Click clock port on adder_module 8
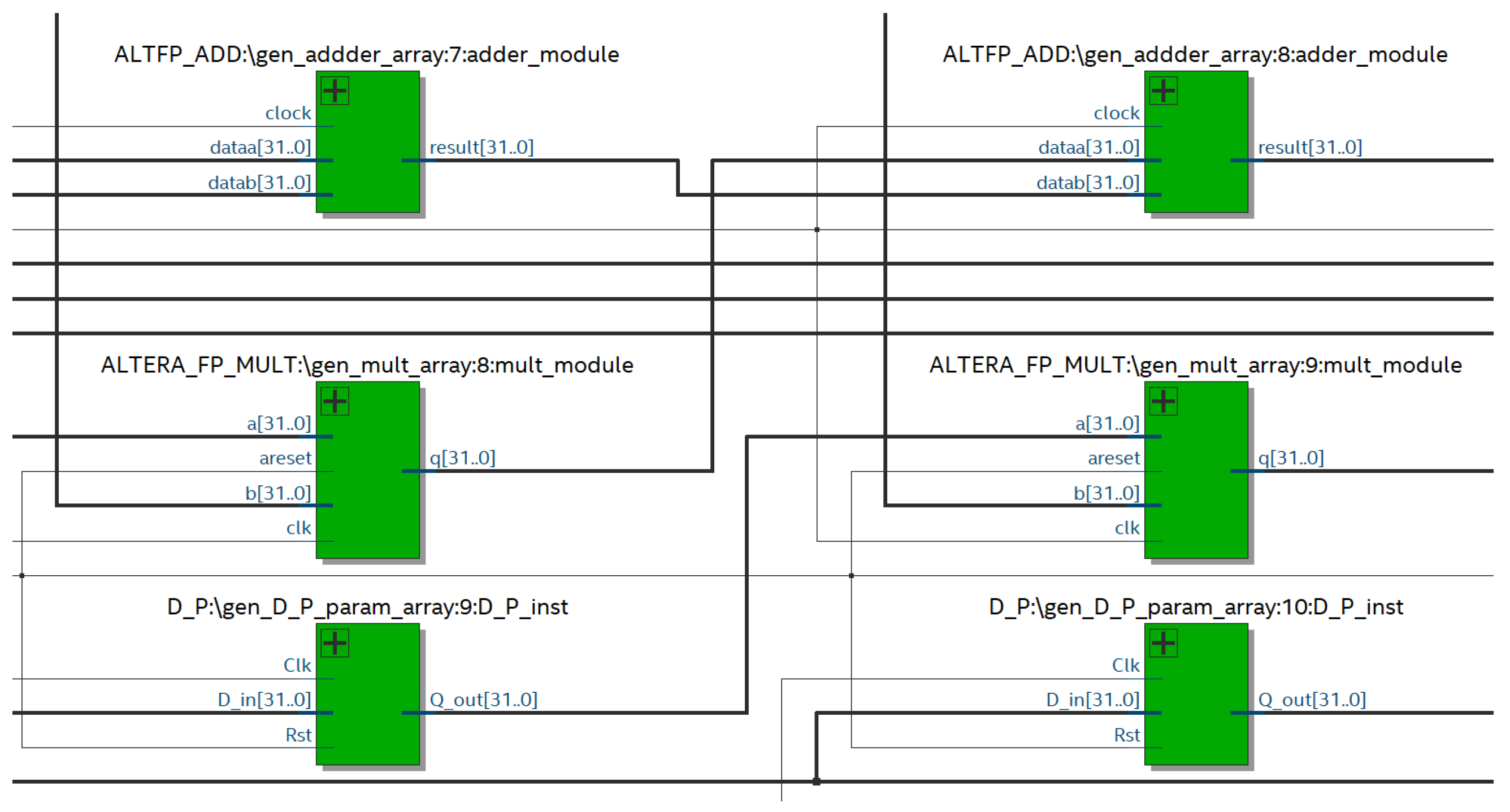 point(1116,113)
